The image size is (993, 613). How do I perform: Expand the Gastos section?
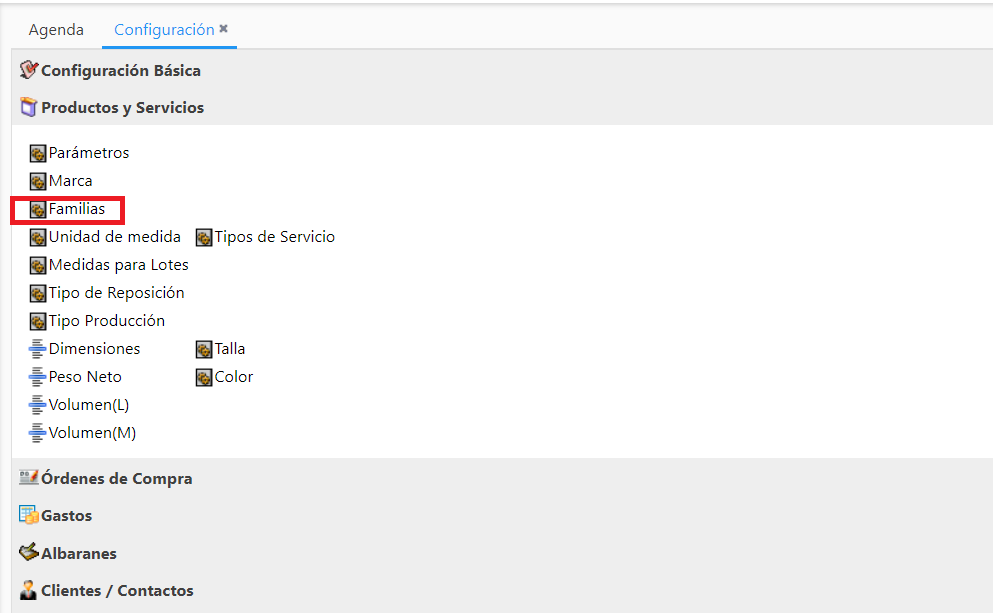[66, 515]
